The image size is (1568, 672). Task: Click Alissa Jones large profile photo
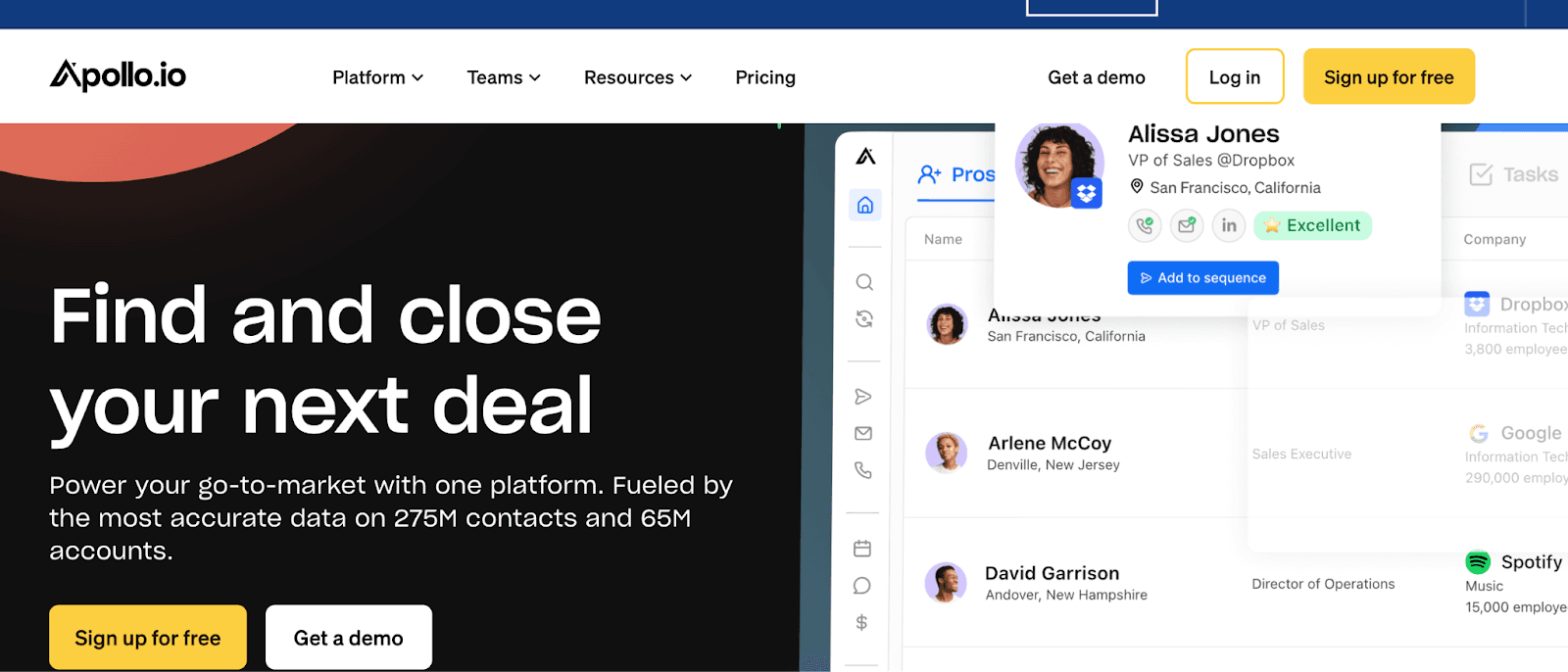tap(1058, 164)
